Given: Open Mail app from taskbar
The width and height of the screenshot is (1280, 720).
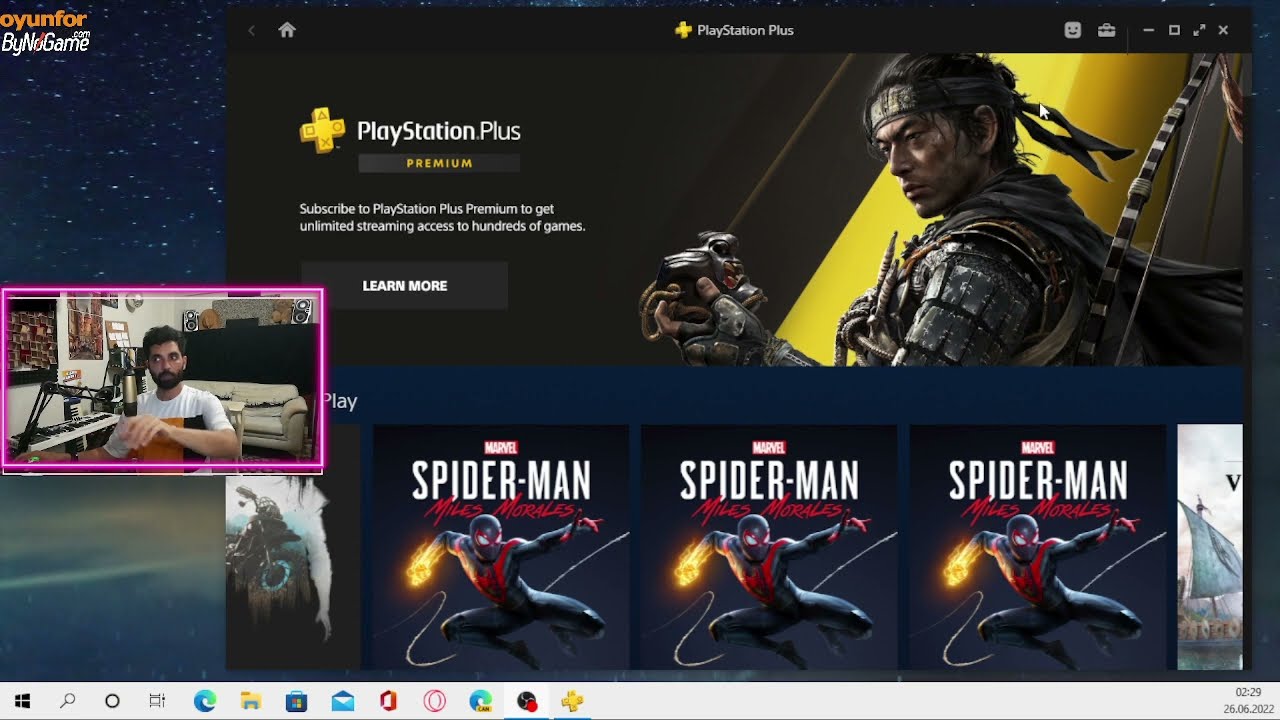Looking at the screenshot, I should click(x=342, y=702).
